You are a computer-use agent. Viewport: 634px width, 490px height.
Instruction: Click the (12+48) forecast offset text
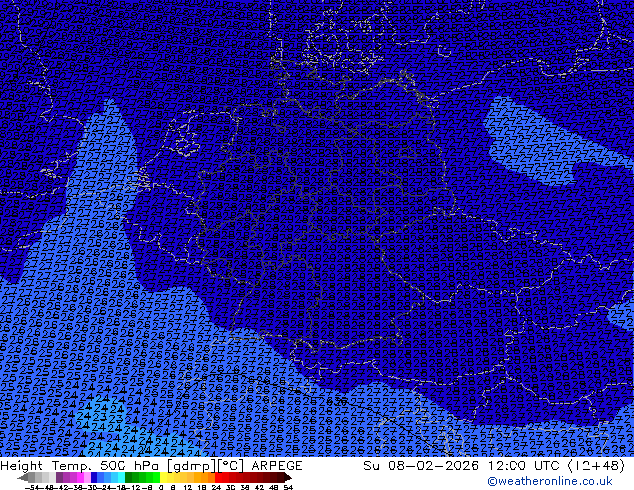tap(596, 466)
